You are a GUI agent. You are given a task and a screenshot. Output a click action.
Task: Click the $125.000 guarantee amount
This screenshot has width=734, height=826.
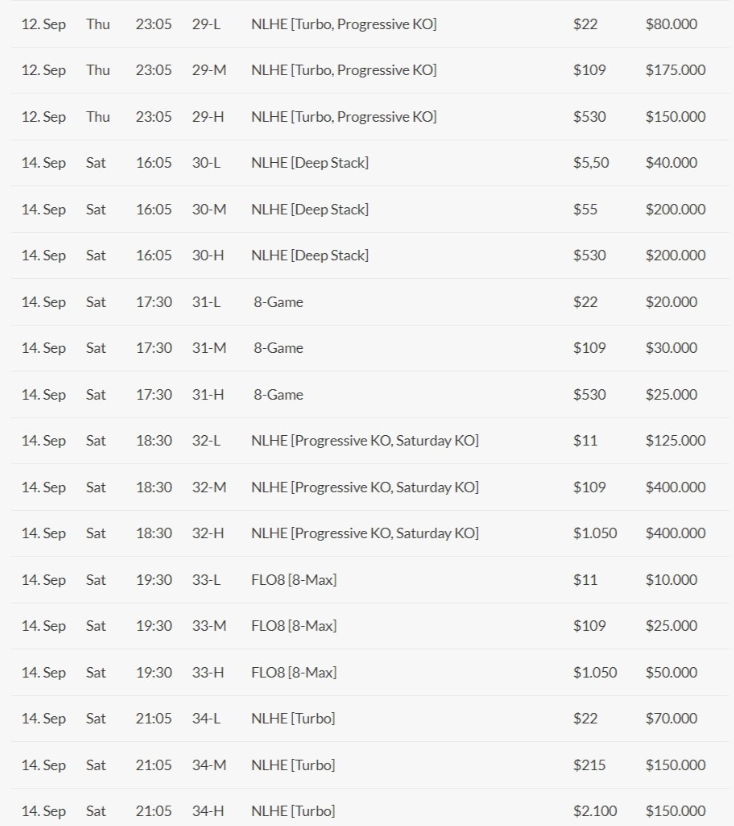pyautogui.click(x=675, y=440)
